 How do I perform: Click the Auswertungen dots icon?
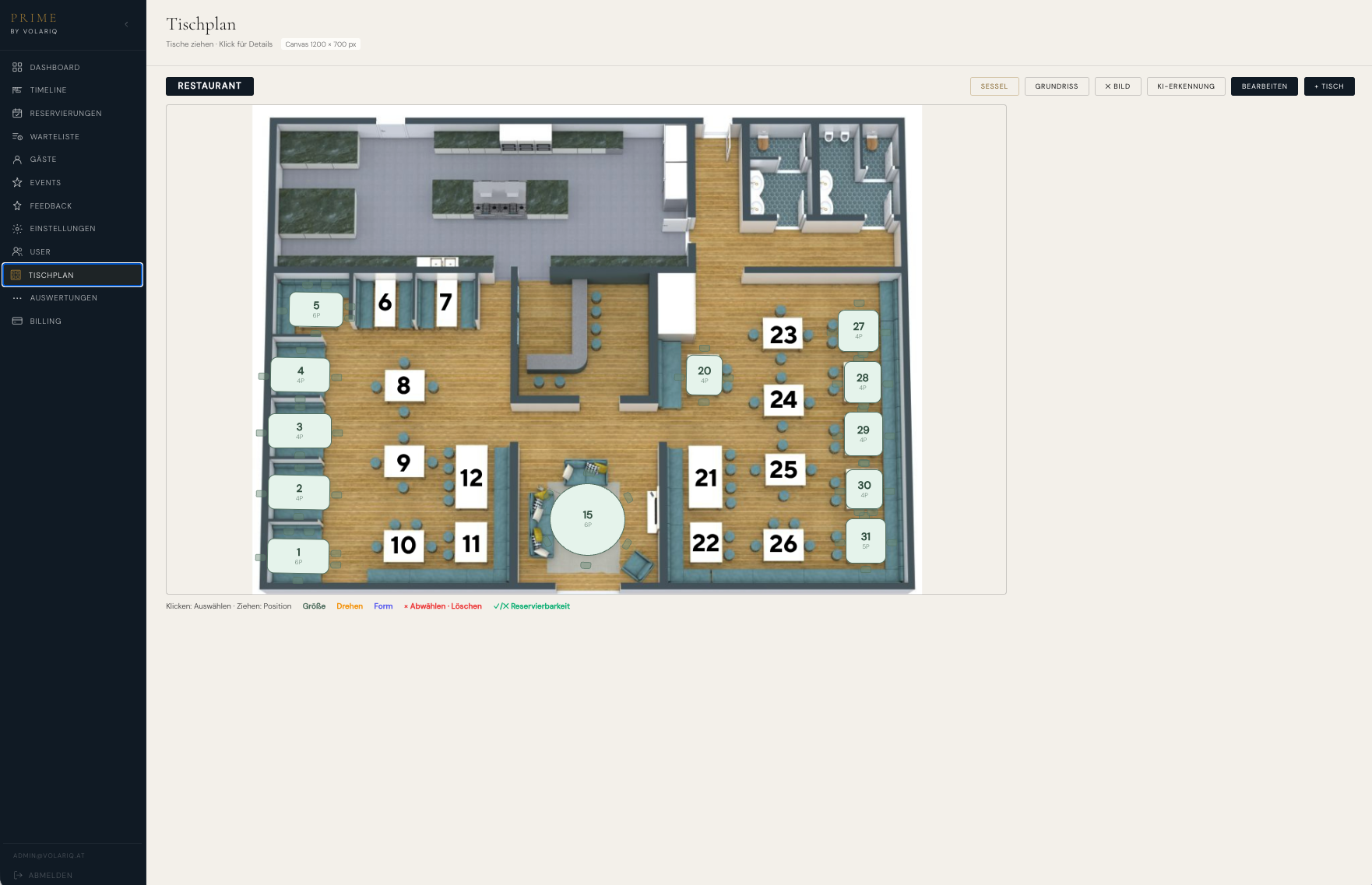pyautogui.click(x=17, y=298)
